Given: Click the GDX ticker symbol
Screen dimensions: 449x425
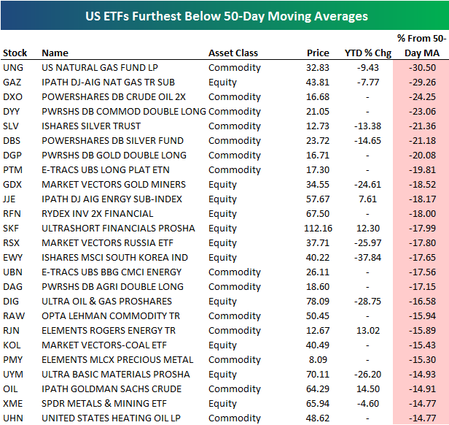Looking at the screenshot, I should click(x=12, y=185).
